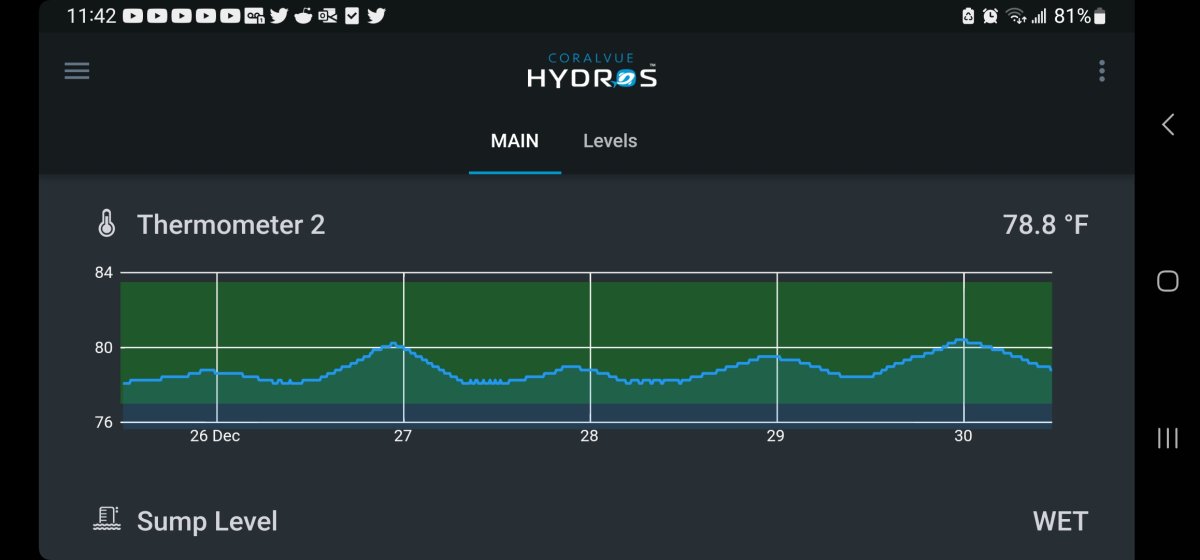Tap the Reddit notification icon
The height and width of the screenshot is (560, 1200).
pyautogui.click(x=303, y=16)
